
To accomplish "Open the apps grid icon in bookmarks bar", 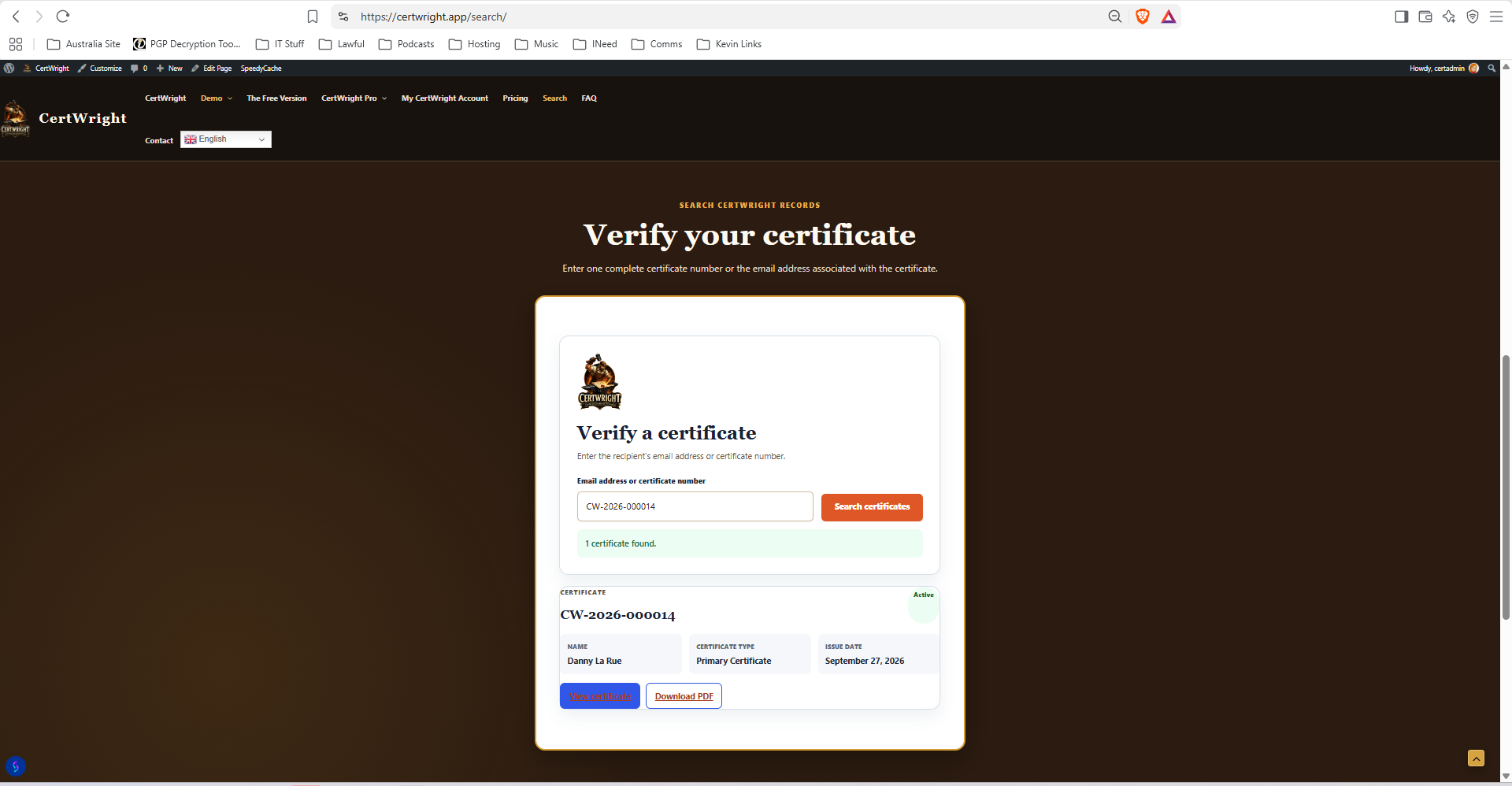I will (x=16, y=44).
